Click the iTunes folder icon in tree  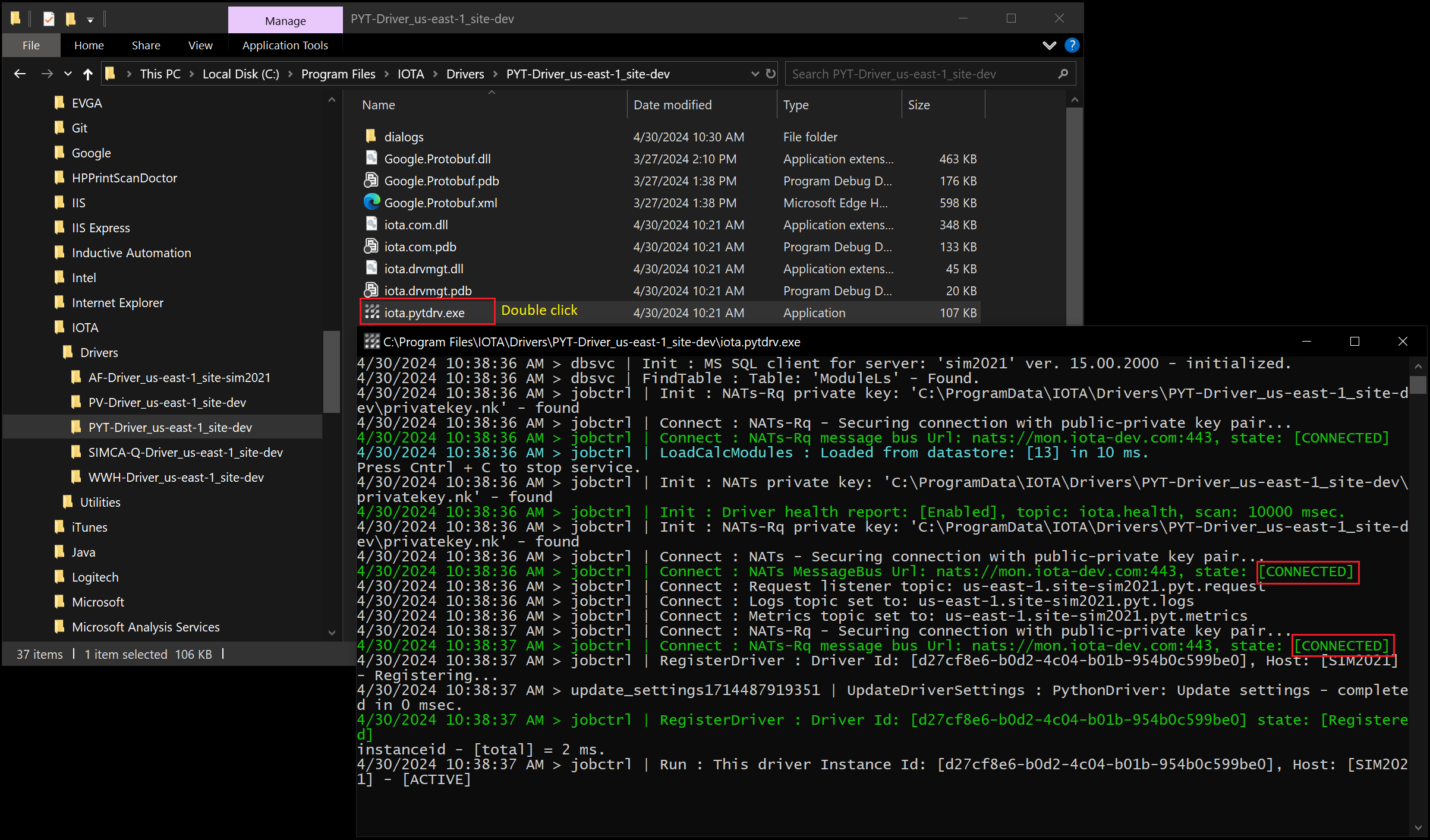(59, 526)
